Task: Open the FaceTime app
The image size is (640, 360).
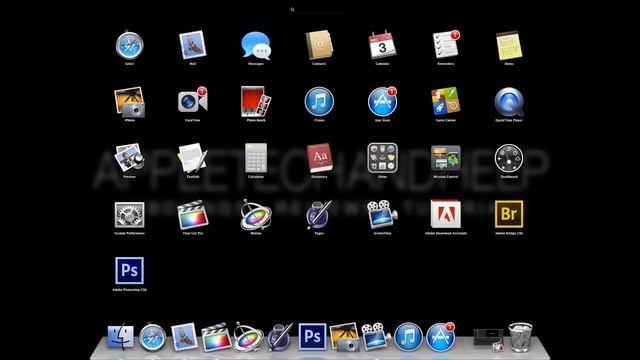Action: tap(193, 102)
